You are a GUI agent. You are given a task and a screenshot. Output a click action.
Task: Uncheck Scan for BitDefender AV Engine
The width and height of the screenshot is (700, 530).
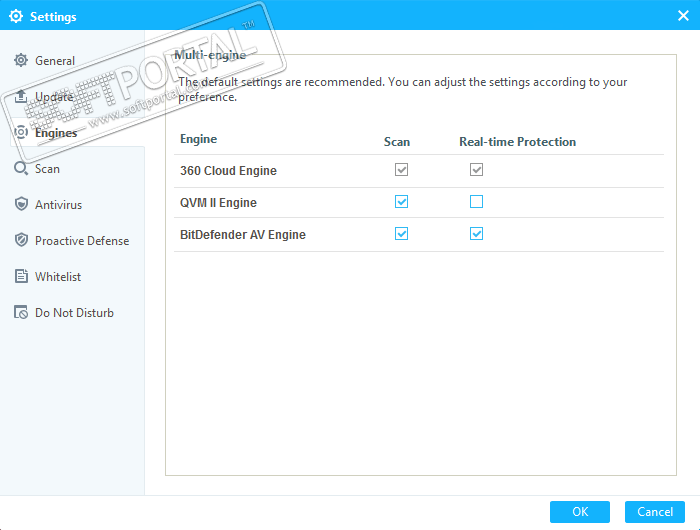coord(401,234)
